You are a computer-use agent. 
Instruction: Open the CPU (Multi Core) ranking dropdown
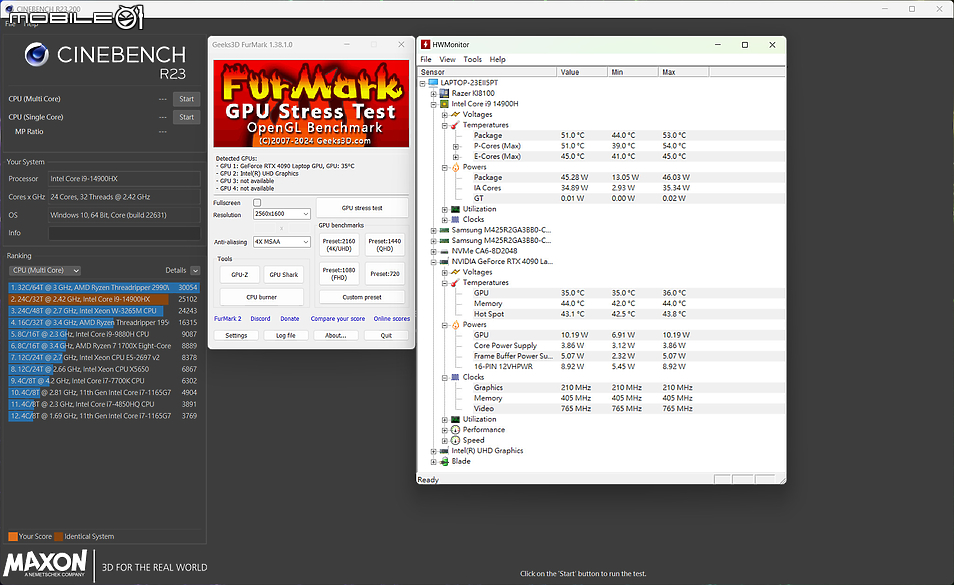point(44,271)
